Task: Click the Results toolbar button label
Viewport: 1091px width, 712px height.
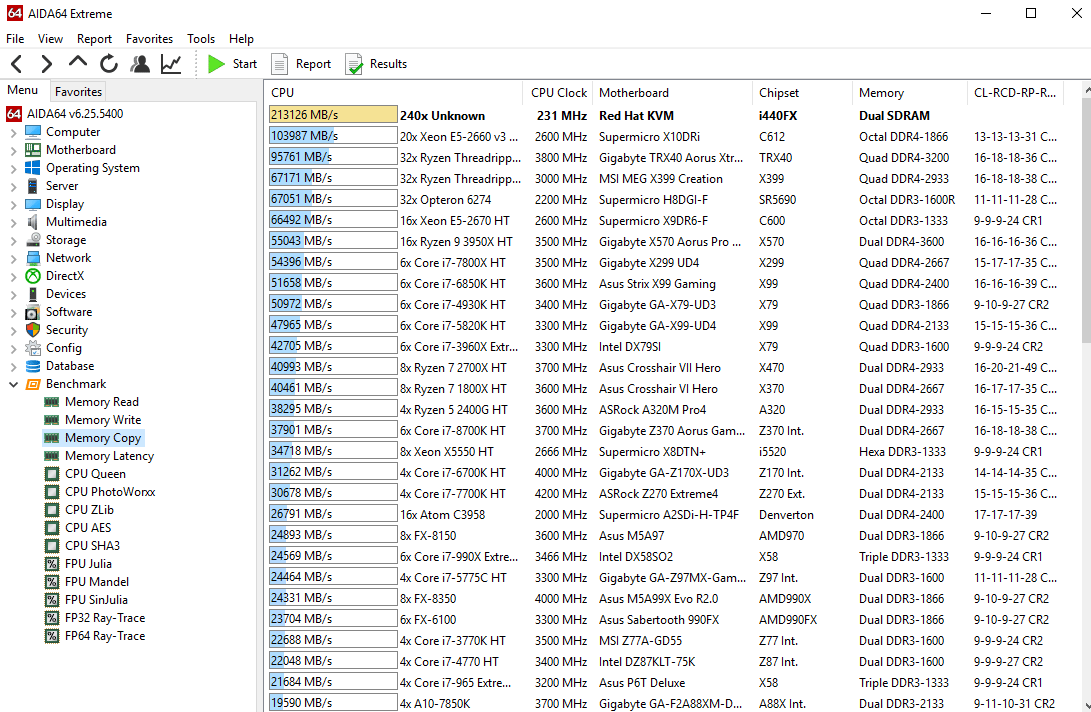Action: pos(388,64)
